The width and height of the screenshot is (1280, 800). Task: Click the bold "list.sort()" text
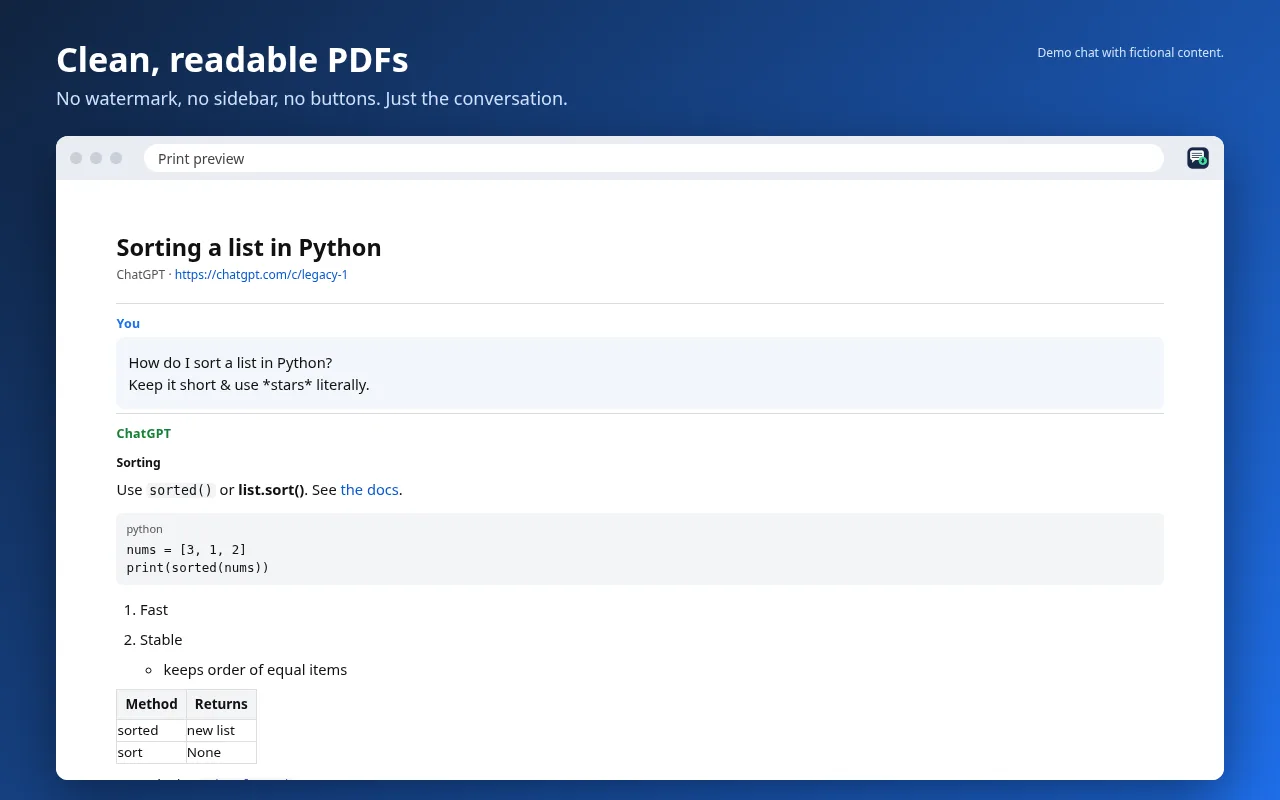coord(271,490)
